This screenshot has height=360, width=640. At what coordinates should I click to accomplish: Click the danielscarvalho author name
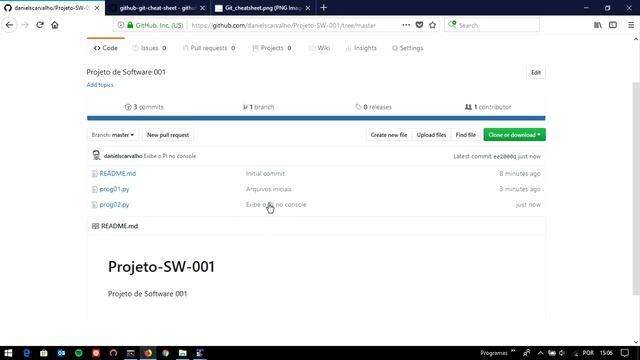123,156
